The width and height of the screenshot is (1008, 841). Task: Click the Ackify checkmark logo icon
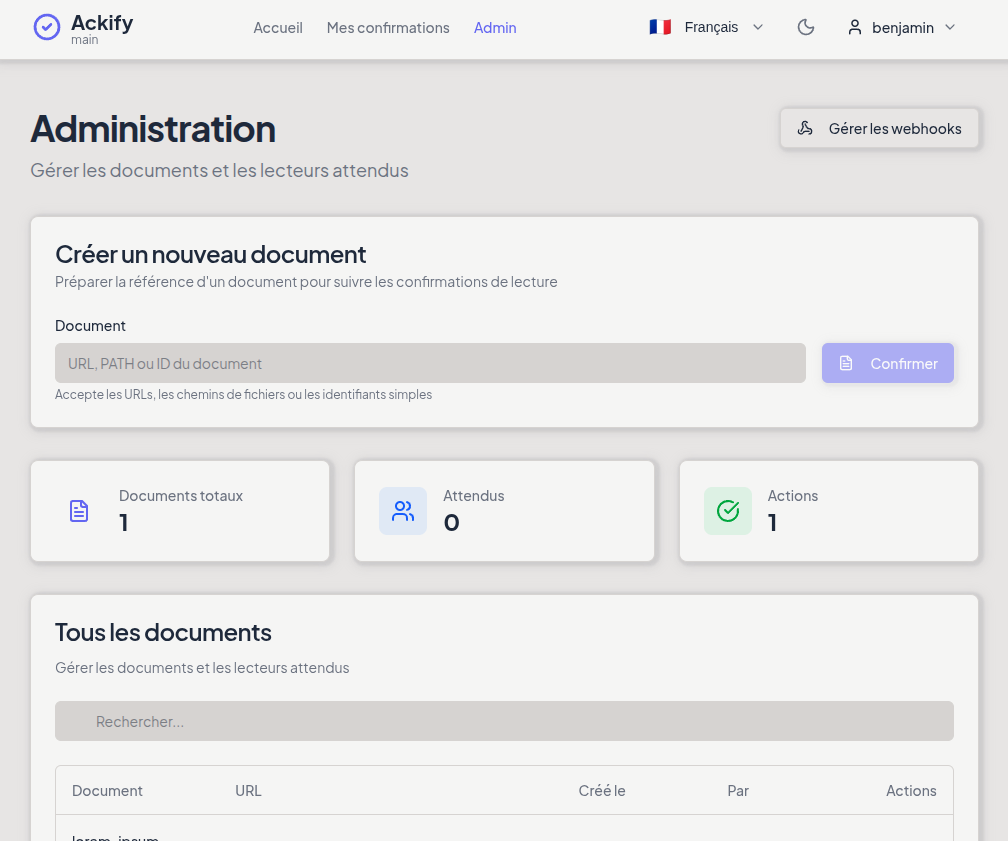[x=46, y=27]
